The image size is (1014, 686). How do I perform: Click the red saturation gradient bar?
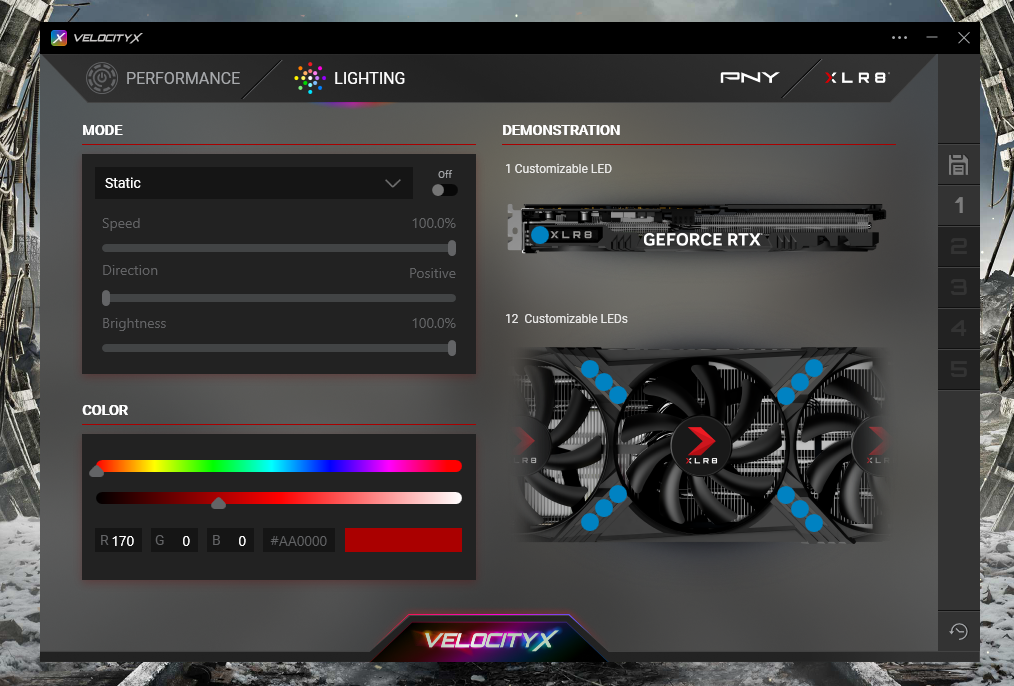tap(279, 498)
